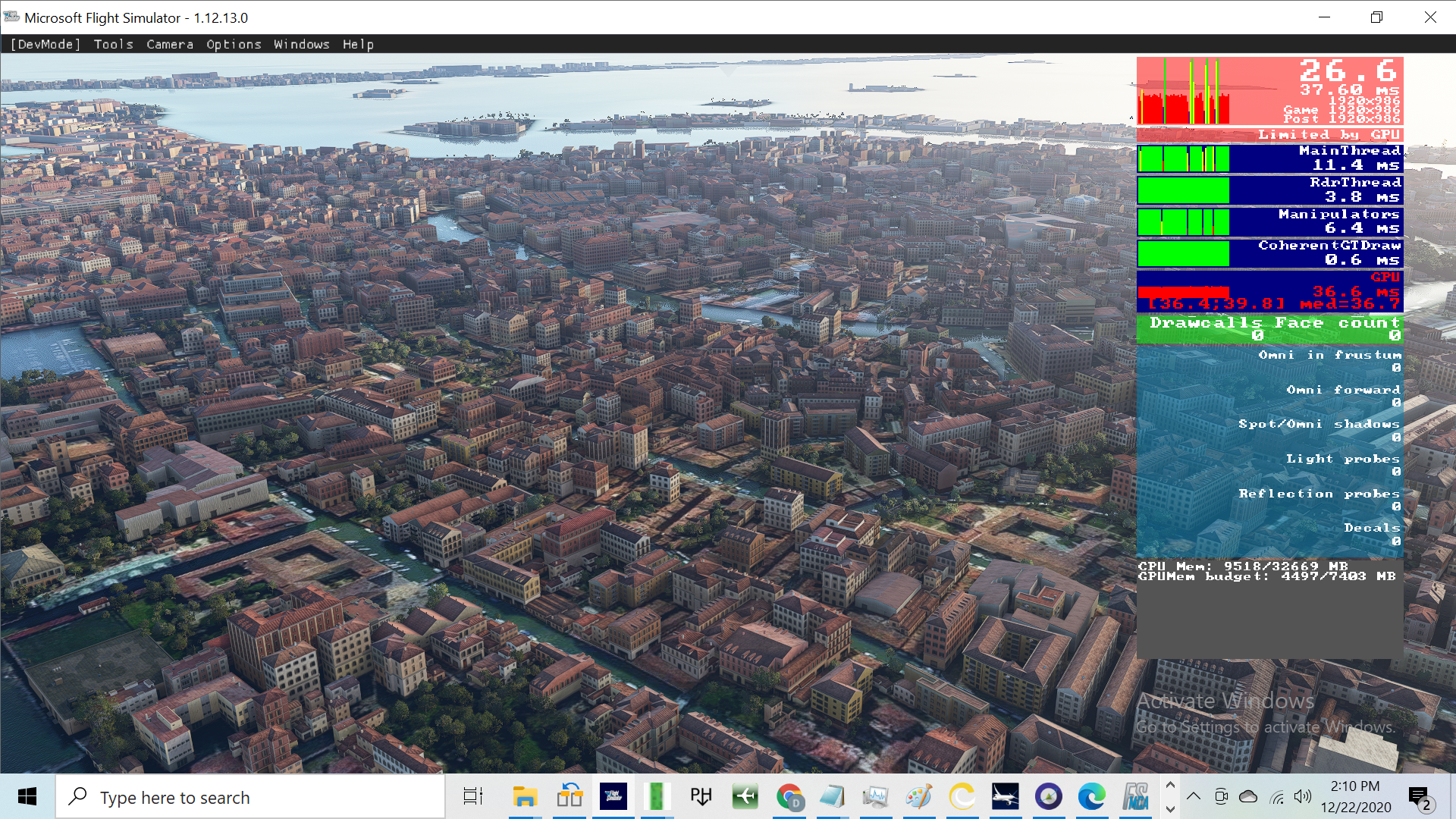1456x819 pixels.
Task: Show previous row of taskbar icons
Action: point(1170,785)
